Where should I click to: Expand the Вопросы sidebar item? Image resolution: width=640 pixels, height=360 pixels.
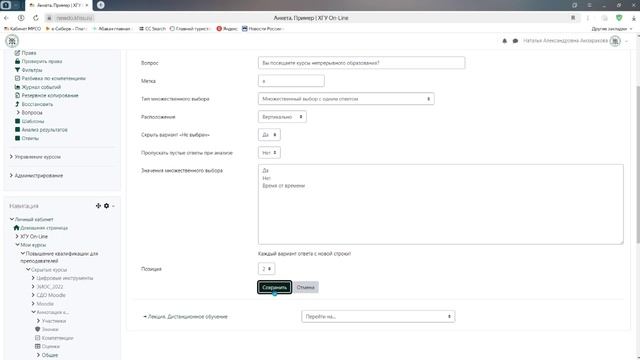click(x=18, y=113)
